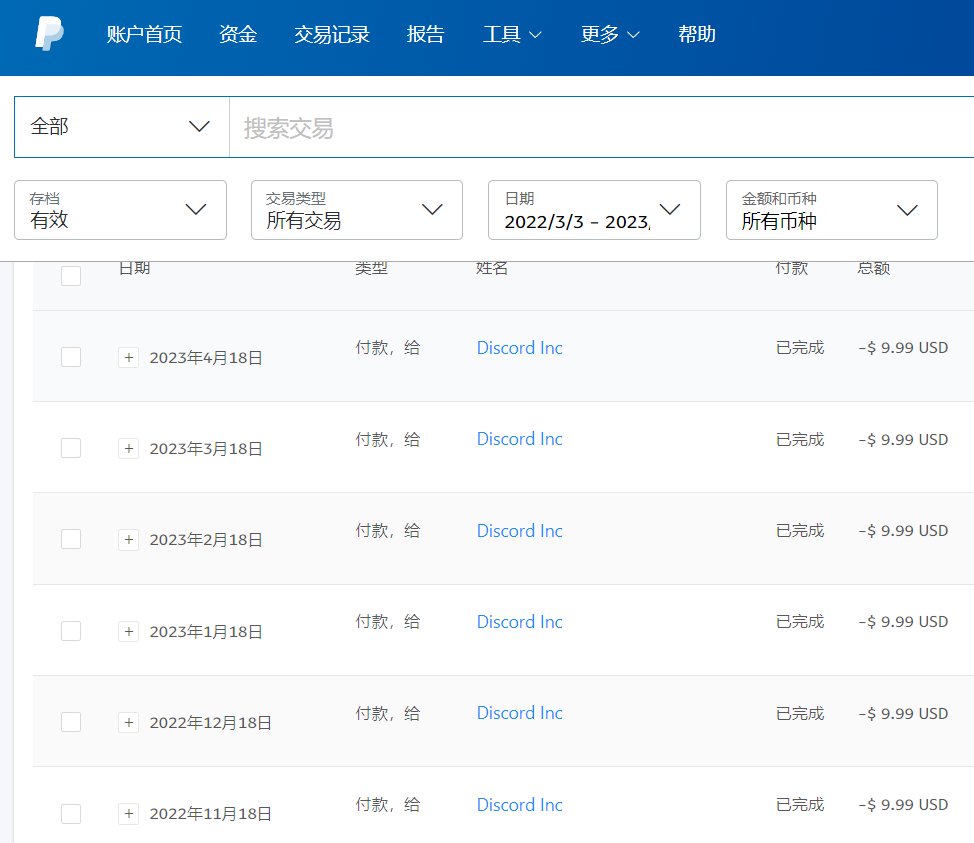Screen dimensions: 974x843
Task: Click the date text 2023年2月18日
Action: click(206, 540)
